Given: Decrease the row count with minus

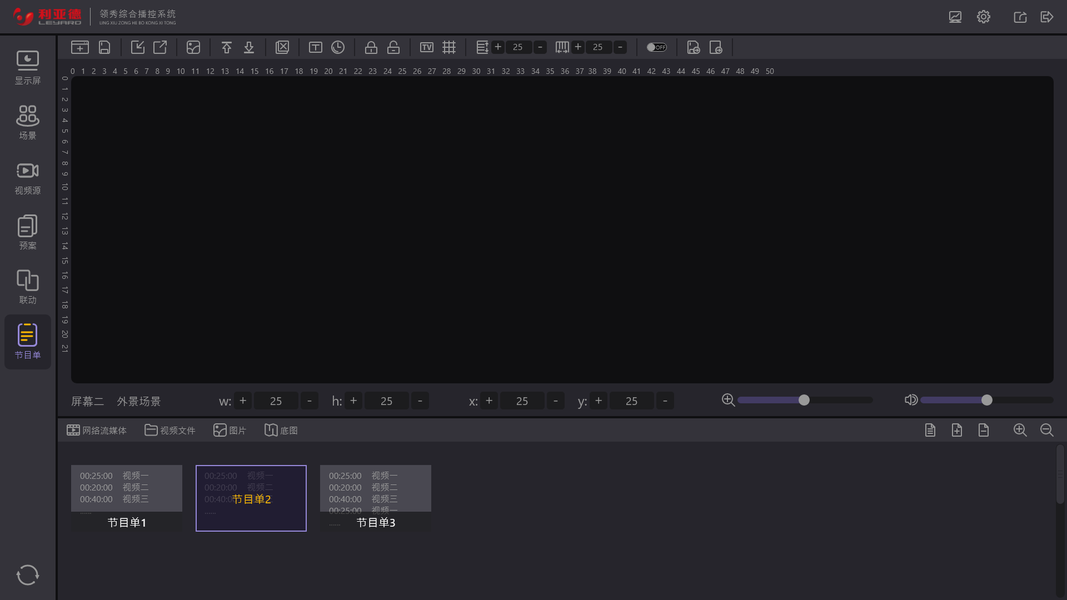Looking at the screenshot, I should pos(540,47).
